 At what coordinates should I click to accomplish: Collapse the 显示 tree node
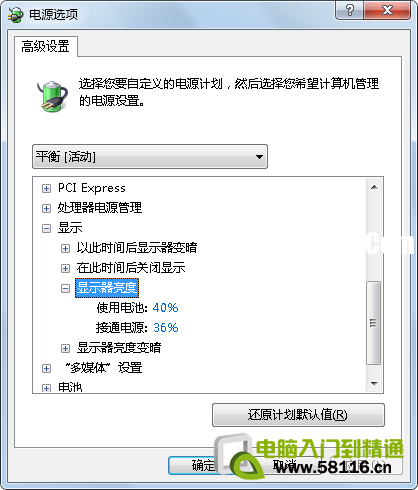point(46,228)
